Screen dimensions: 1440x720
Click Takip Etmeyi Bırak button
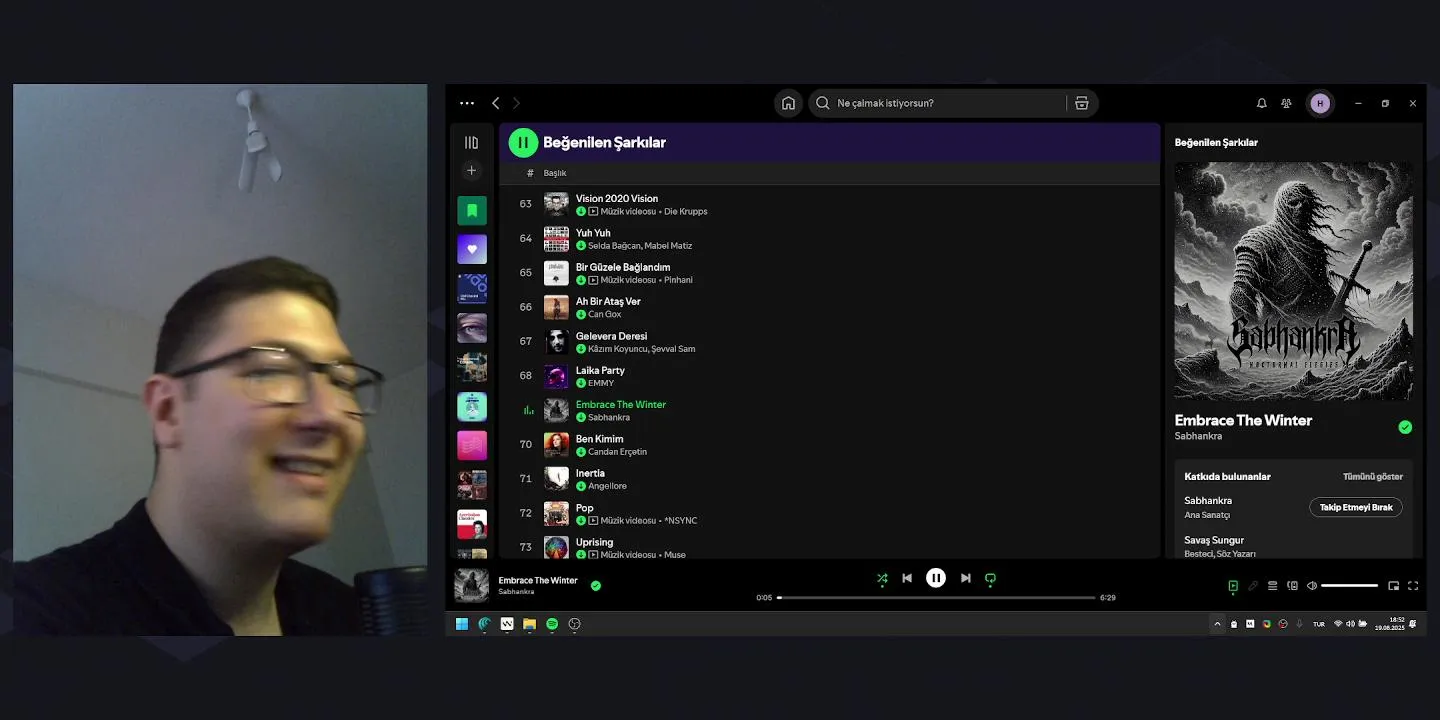[1355, 507]
